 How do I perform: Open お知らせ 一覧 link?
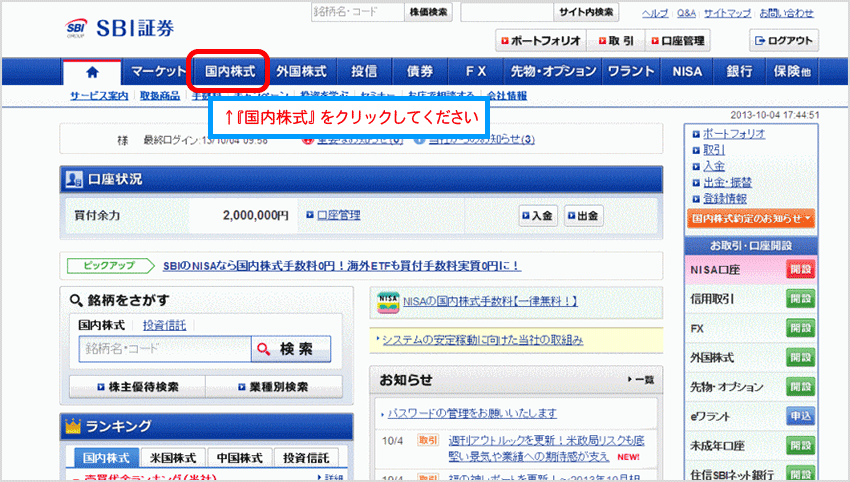click(641, 380)
